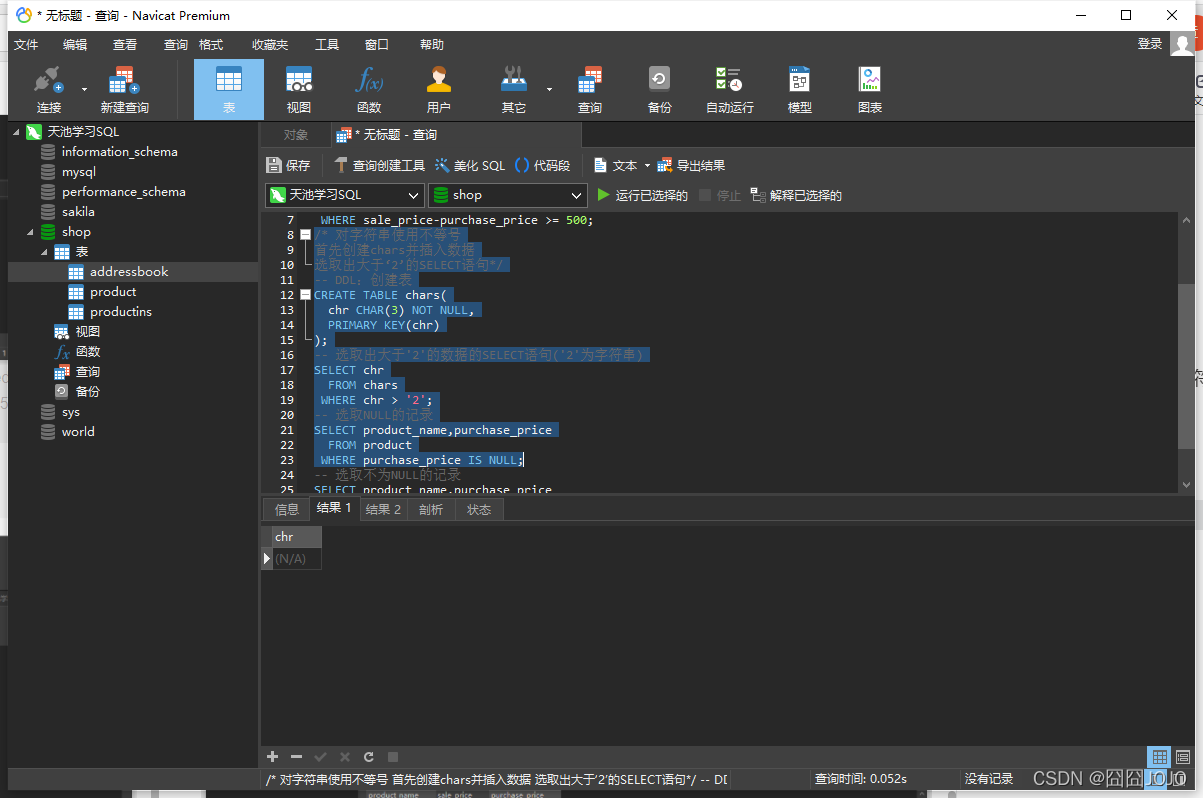Open the database dropdown showing shop
This screenshot has width=1203, height=798.
point(507,195)
